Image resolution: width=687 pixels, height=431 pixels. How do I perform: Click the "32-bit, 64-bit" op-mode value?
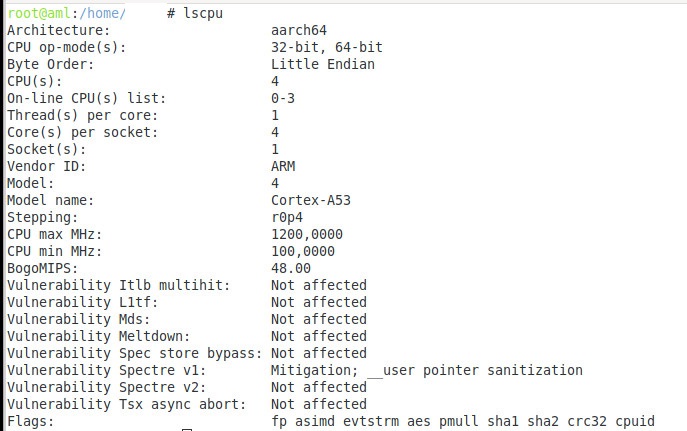326,47
